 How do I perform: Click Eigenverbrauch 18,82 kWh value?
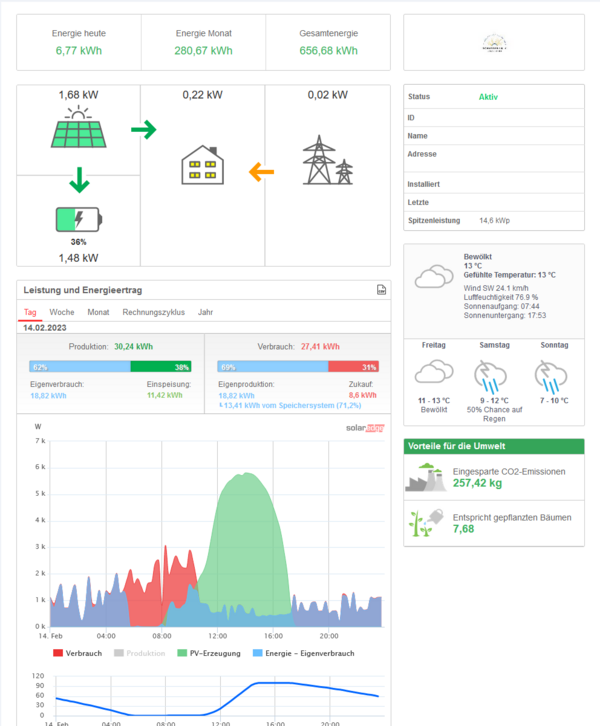pos(48,396)
